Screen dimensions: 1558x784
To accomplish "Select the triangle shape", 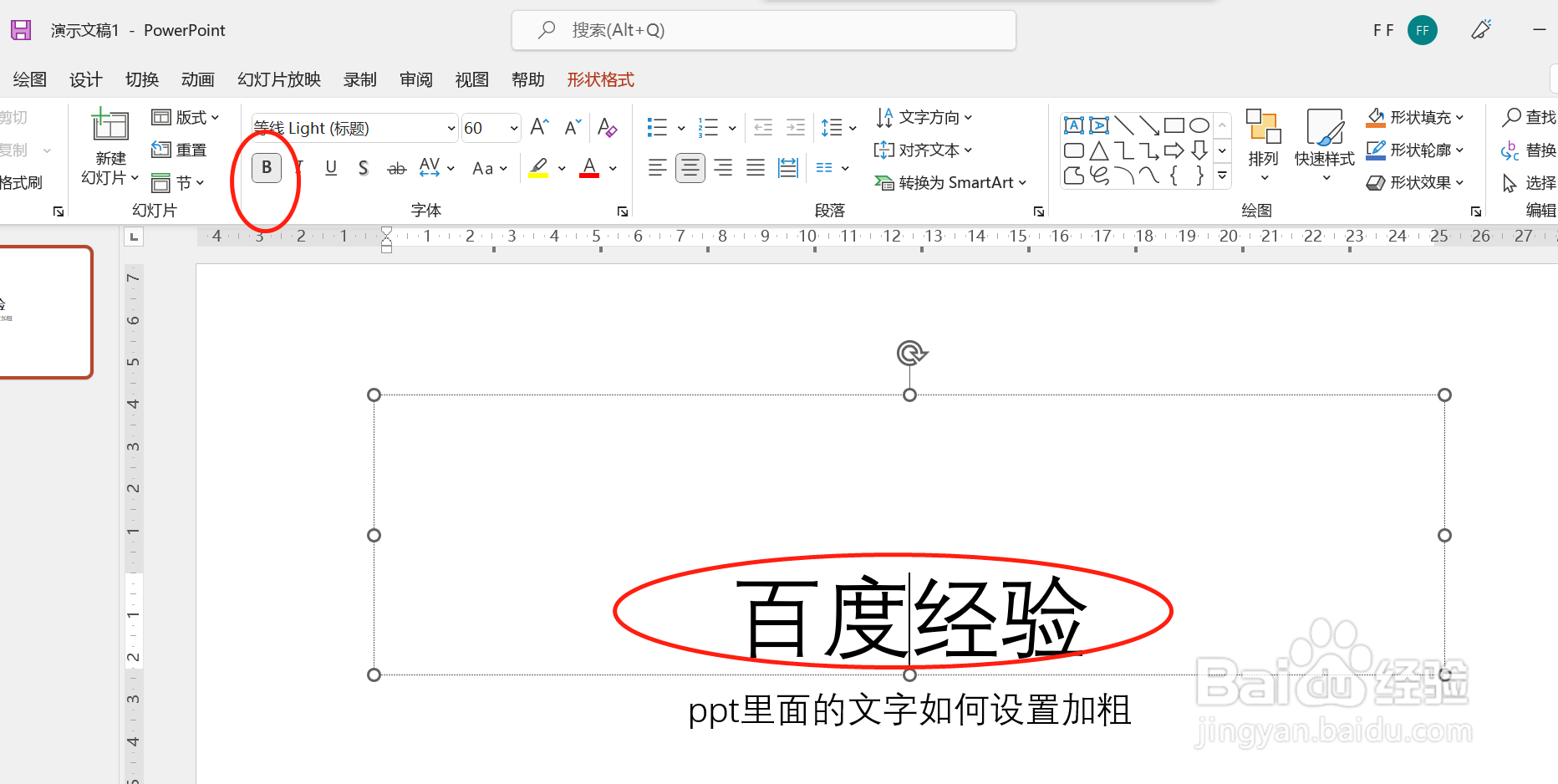I will pyautogui.click(x=1099, y=150).
